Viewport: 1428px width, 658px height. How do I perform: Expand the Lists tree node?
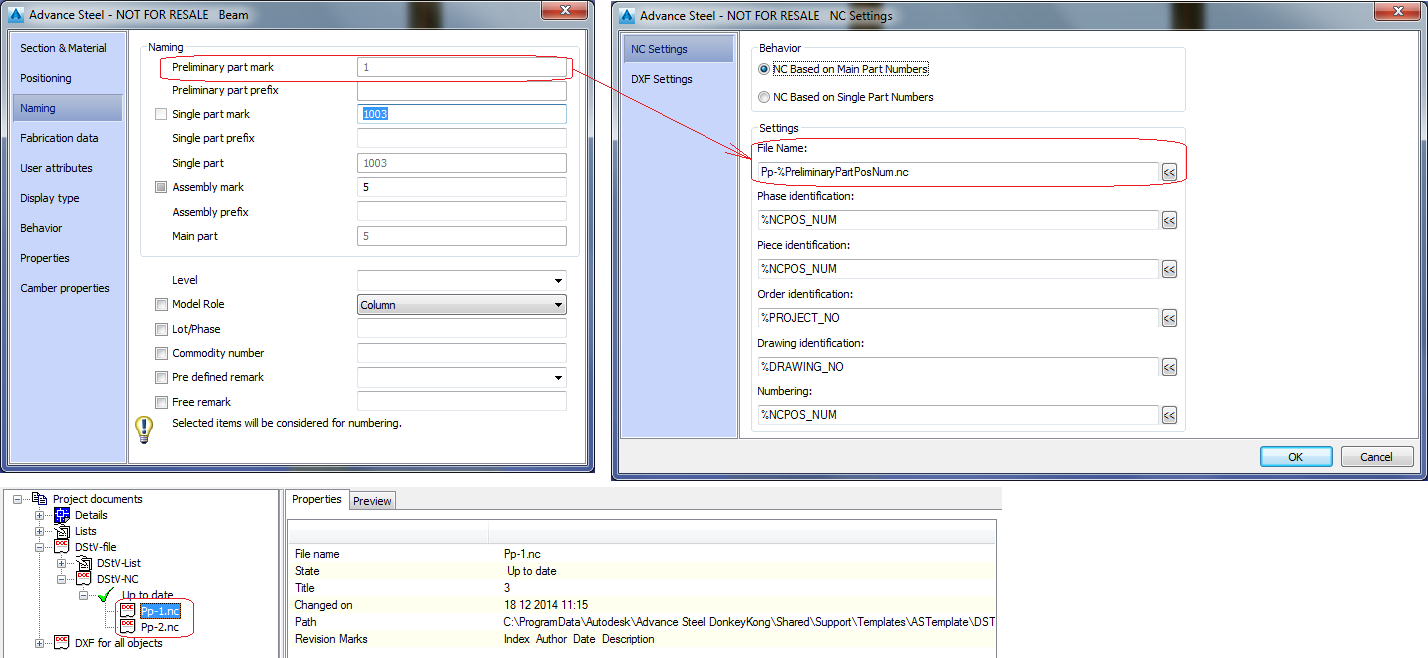(x=41, y=531)
